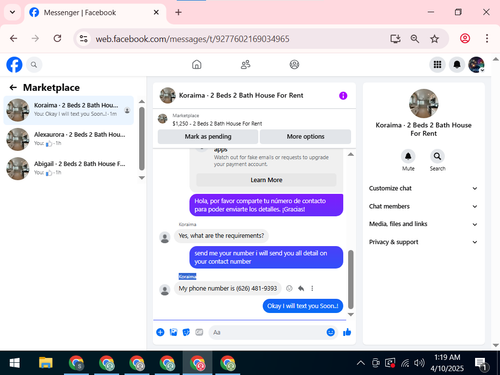Click the conversation list scrollbar thumb

pos(142,139)
